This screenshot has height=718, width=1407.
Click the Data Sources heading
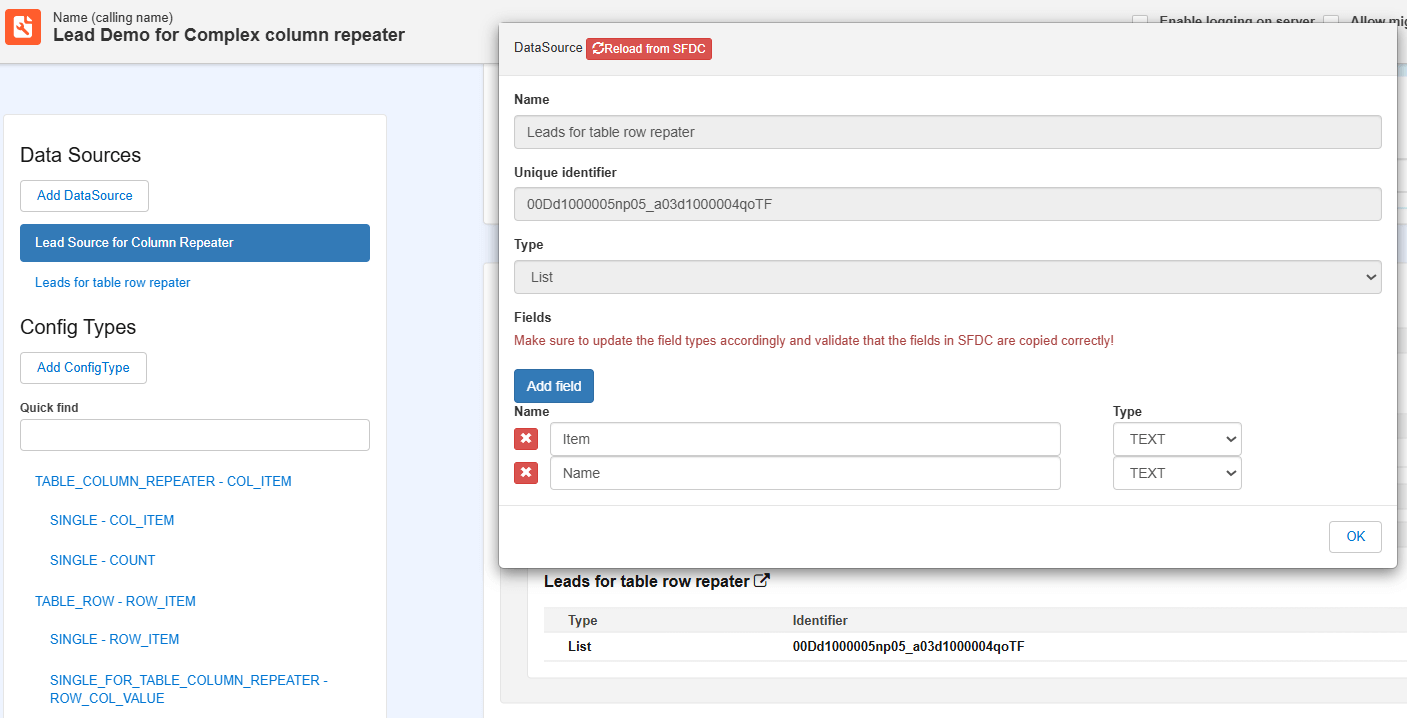80,155
